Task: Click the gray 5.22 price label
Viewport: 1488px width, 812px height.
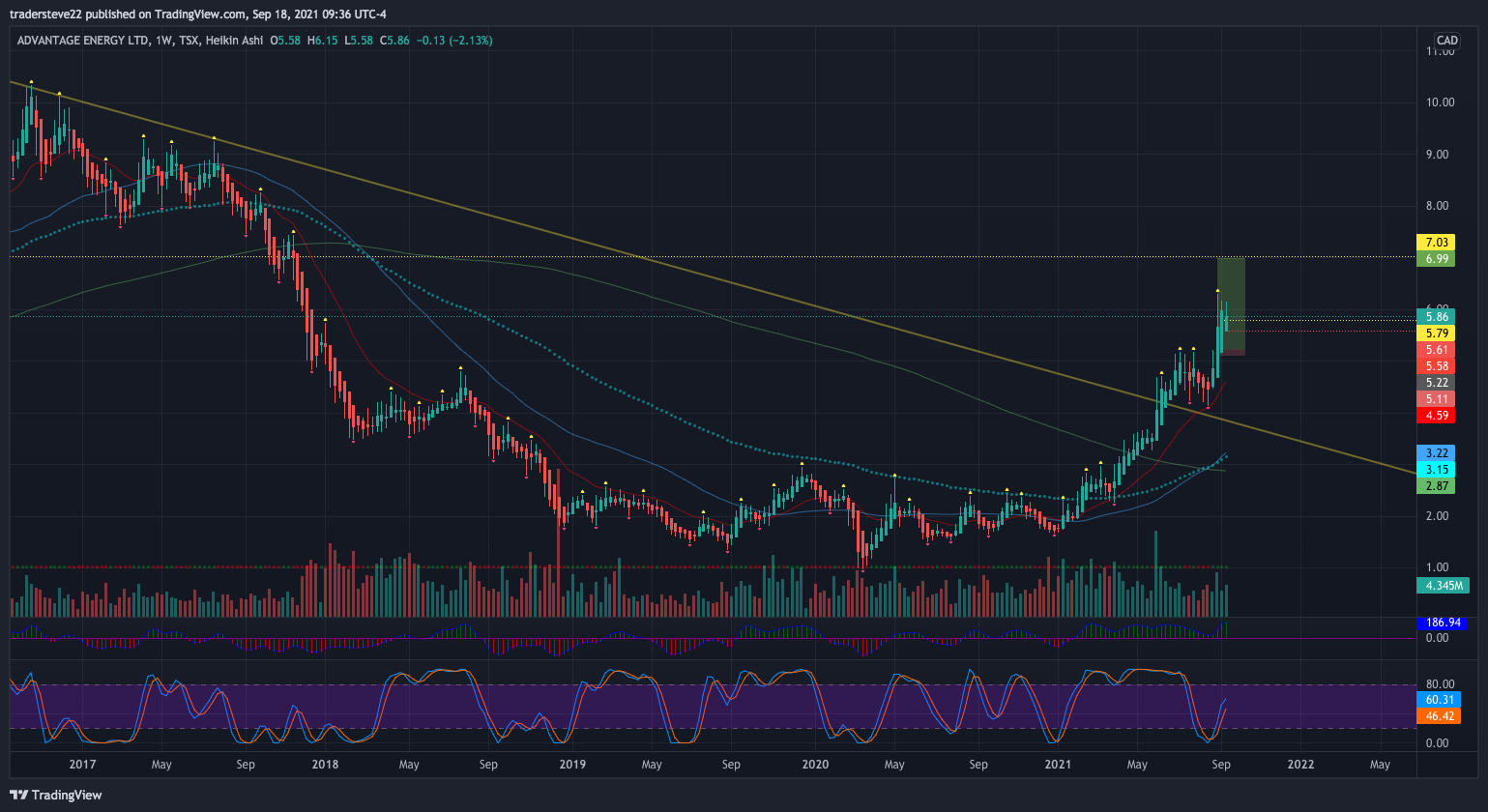Action: point(1436,383)
